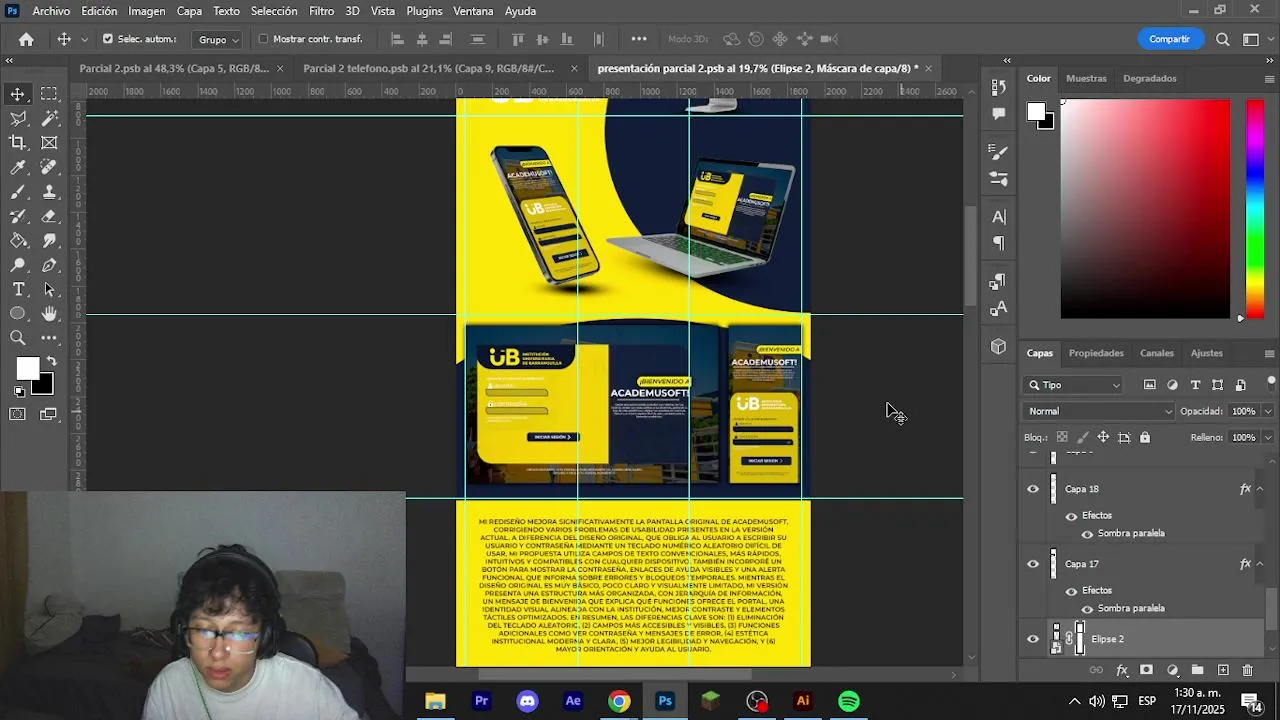Open the Filtro menu
The height and width of the screenshot is (720, 1280).
[321, 11]
